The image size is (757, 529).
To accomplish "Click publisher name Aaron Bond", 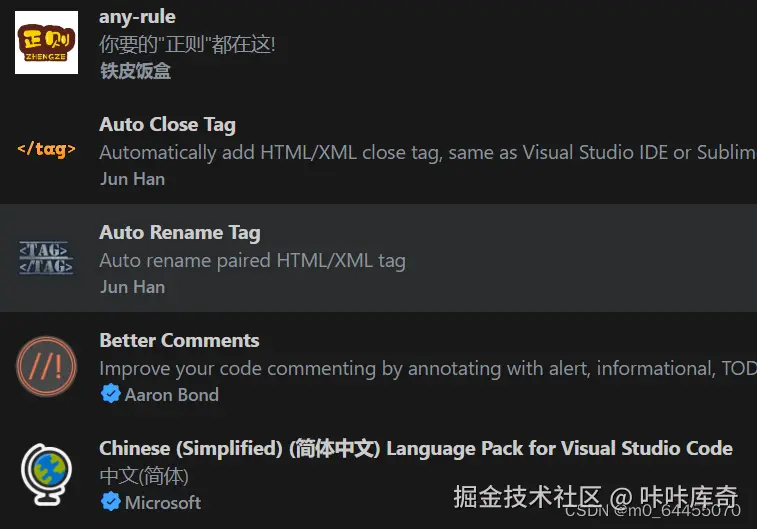I will (171, 394).
